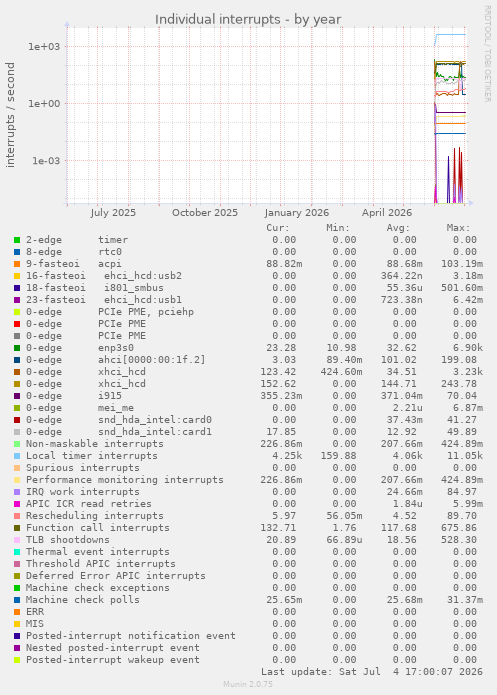Click the 'Nested posted-interrupt event' legend label
The height and width of the screenshot is (695, 497).
tap(113, 648)
